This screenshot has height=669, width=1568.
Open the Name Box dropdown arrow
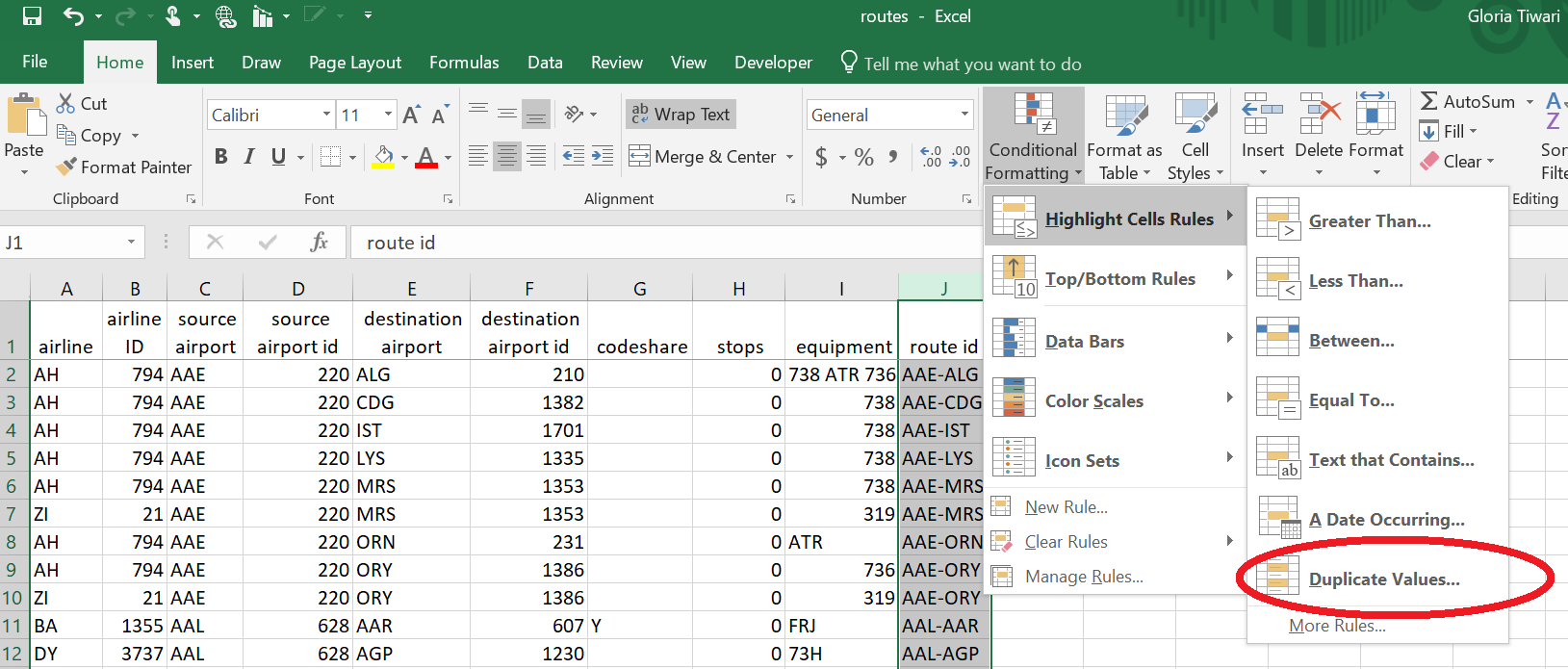(x=131, y=243)
